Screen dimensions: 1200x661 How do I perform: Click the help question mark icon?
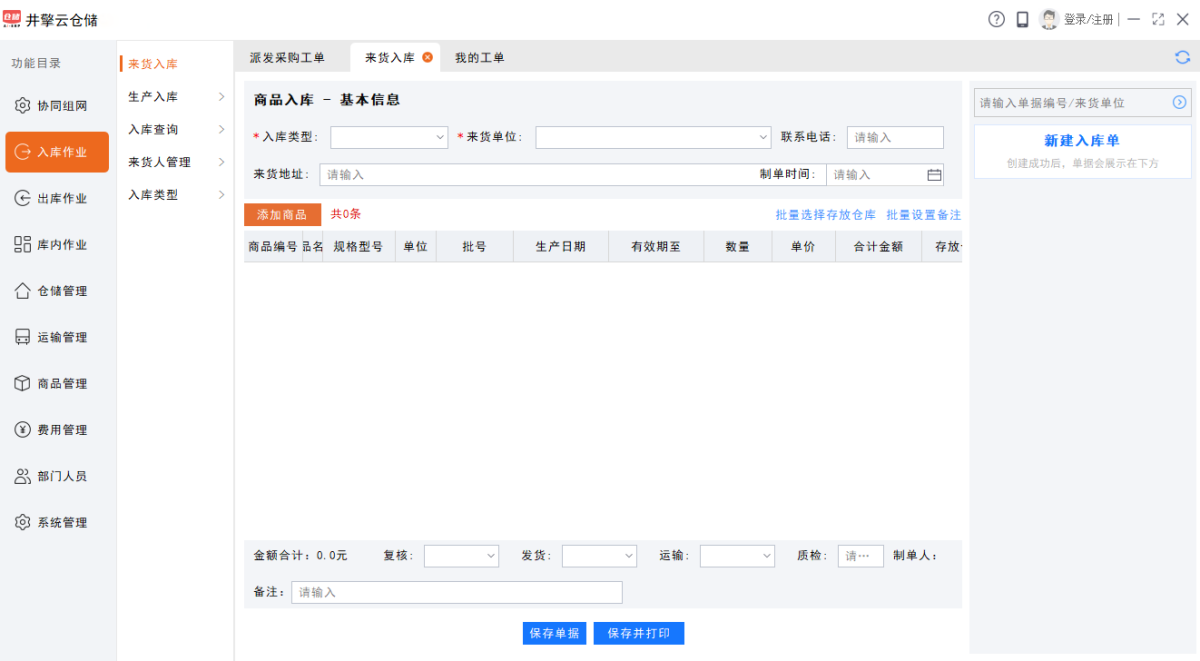(996, 19)
